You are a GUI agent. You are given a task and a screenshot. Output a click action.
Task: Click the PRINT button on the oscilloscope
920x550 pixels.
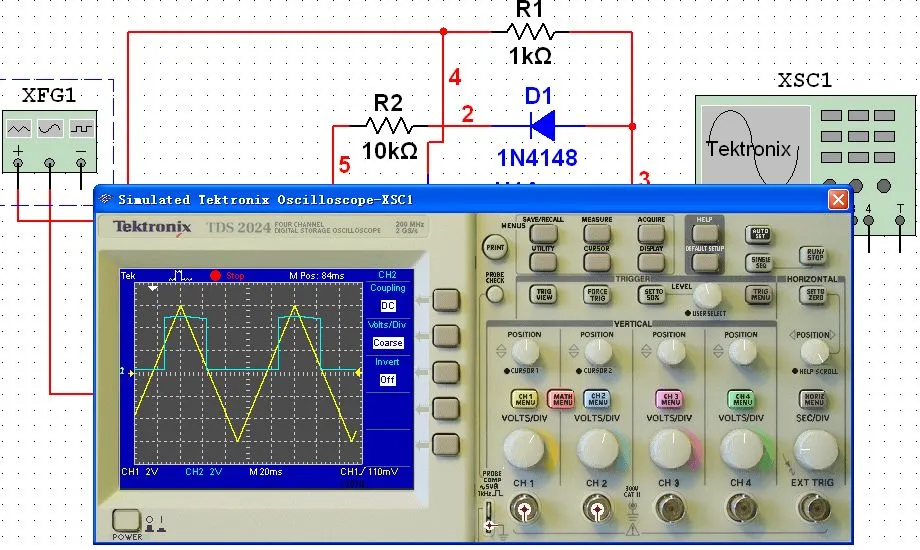coord(495,247)
